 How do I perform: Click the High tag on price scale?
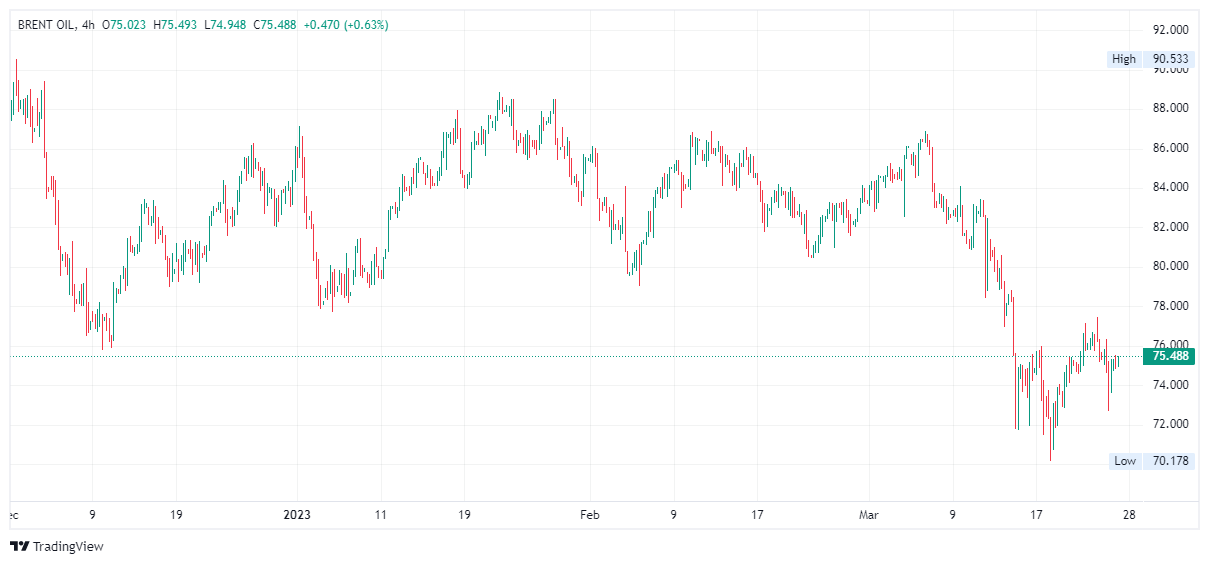coord(1124,59)
